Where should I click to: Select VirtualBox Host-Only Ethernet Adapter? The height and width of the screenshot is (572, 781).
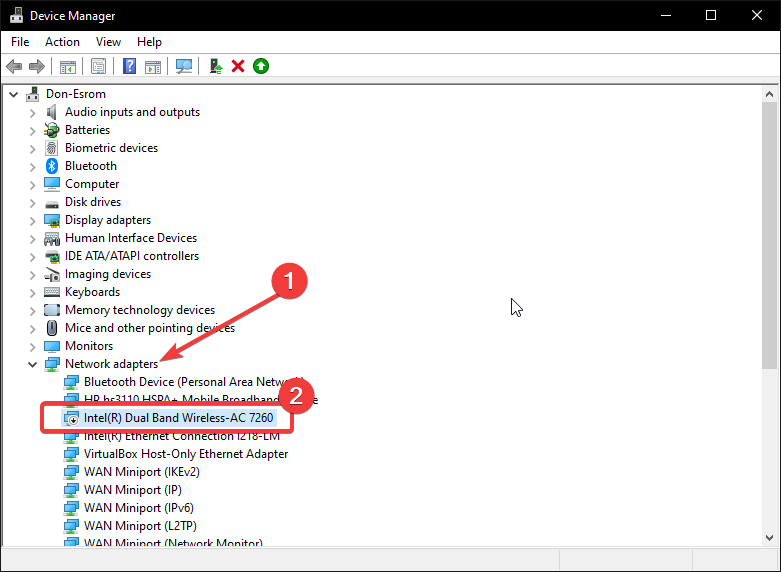[x=186, y=454]
